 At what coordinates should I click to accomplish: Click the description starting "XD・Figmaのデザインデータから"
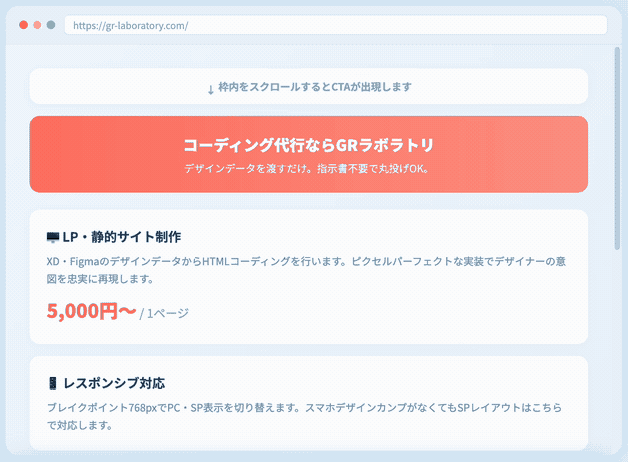pyautogui.click(x=306, y=270)
